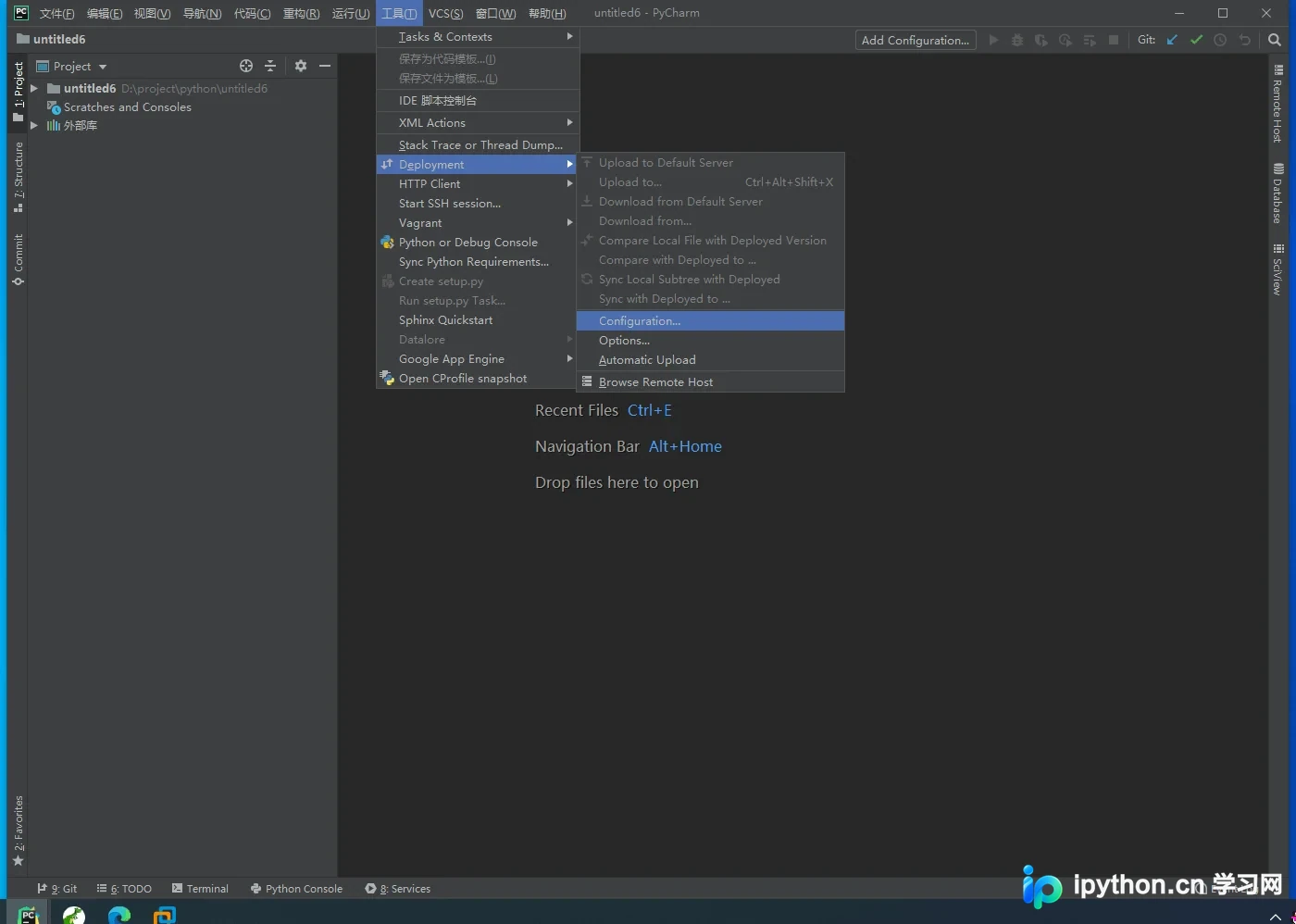Click the Stop square icon in toolbar
The height and width of the screenshot is (924, 1296).
(1114, 40)
